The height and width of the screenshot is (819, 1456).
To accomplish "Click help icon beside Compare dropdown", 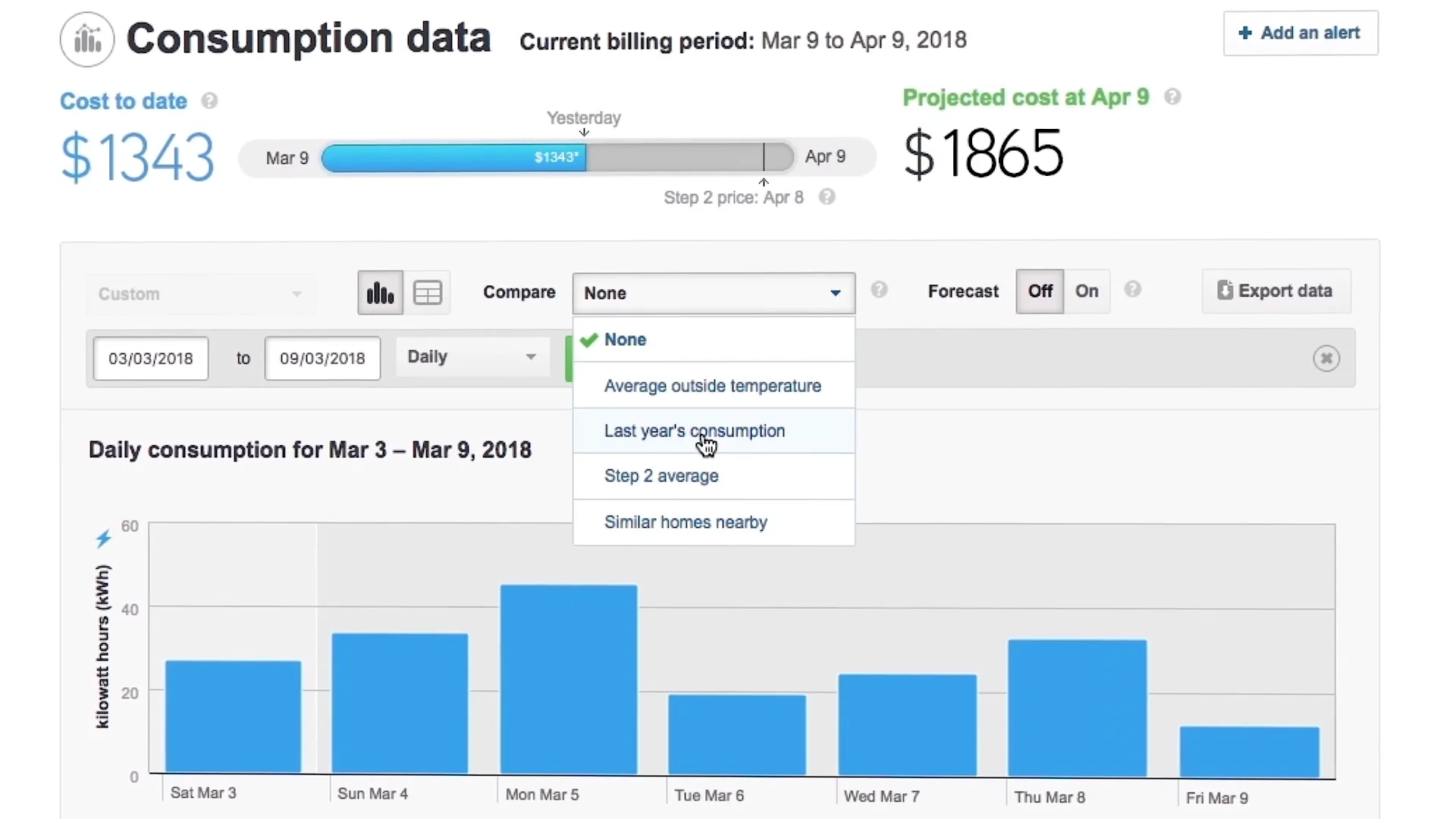I will pos(879,290).
